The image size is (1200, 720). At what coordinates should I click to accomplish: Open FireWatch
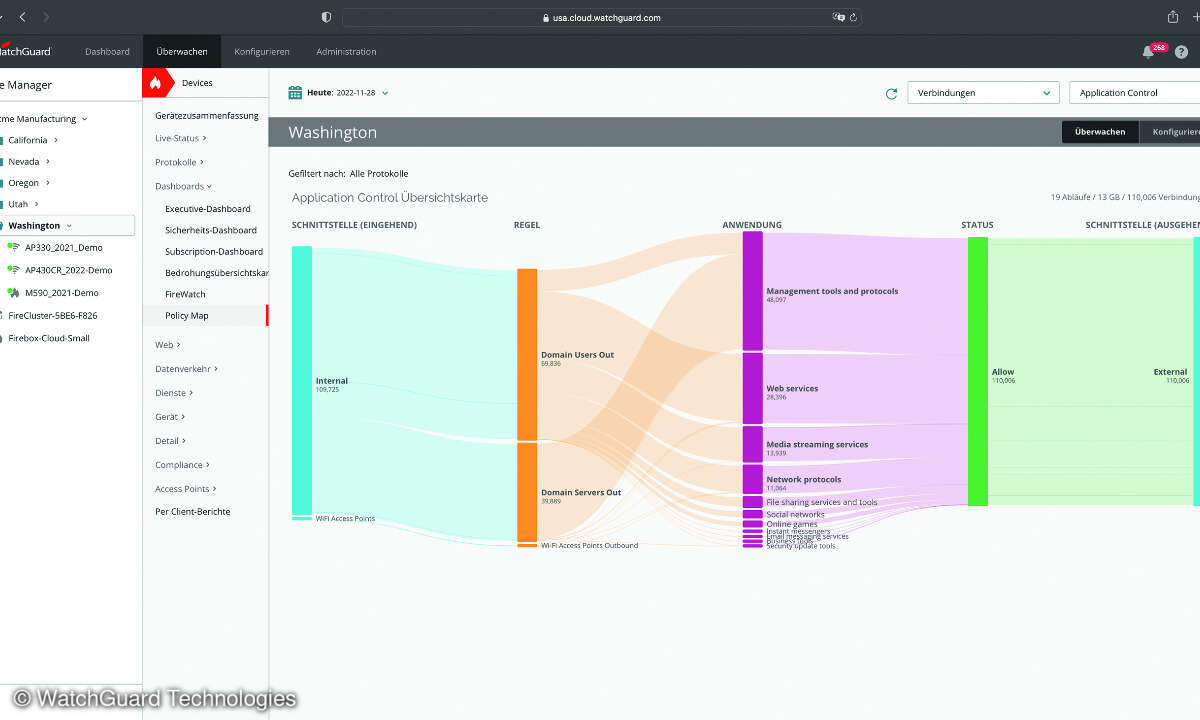coord(185,294)
